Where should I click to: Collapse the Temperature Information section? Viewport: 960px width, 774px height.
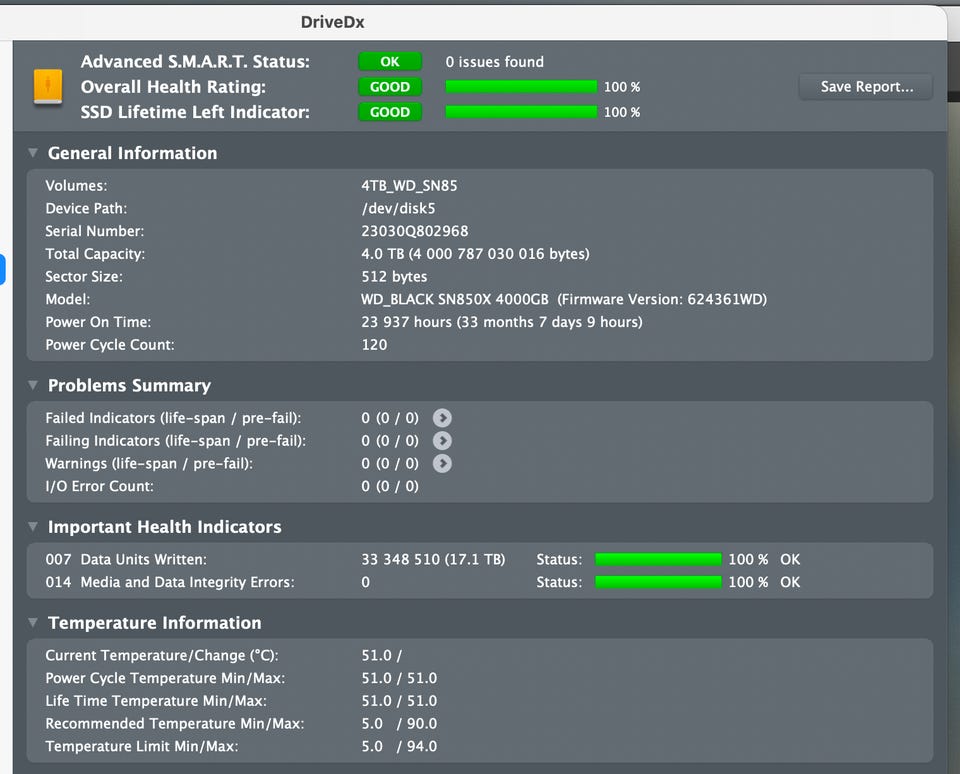(33, 622)
